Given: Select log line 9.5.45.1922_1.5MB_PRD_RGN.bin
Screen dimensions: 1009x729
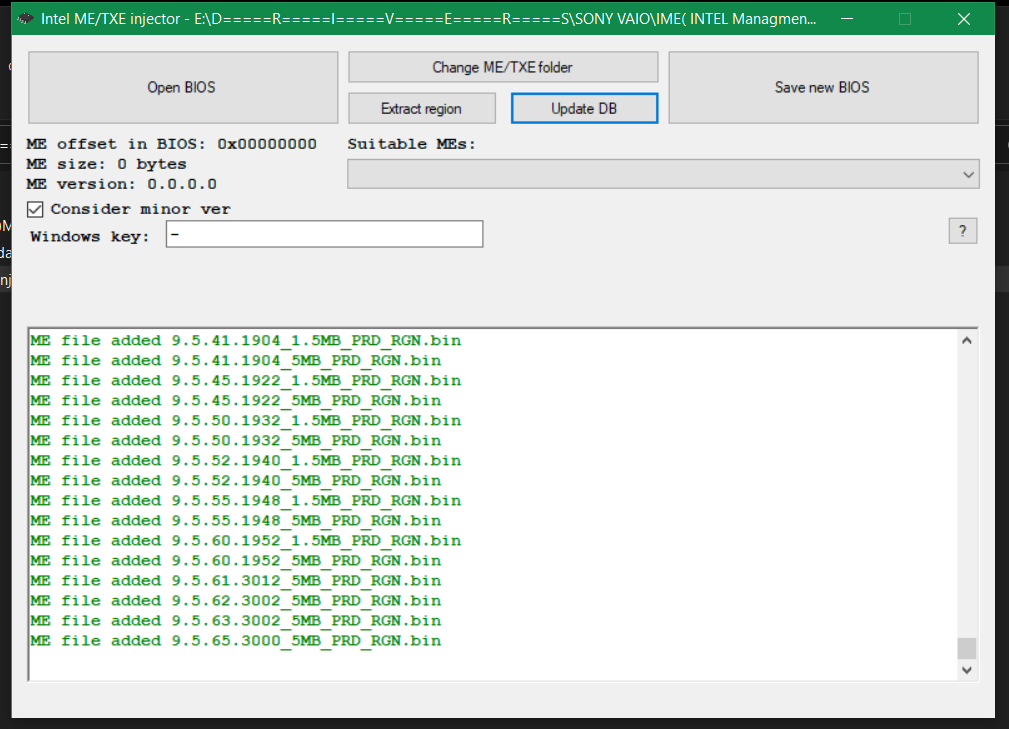Looking at the screenshot, I should pos(245,380).
